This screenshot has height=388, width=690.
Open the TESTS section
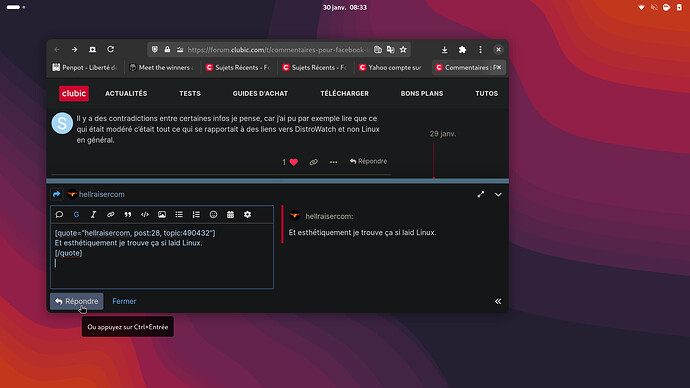(x=190, y=93)
